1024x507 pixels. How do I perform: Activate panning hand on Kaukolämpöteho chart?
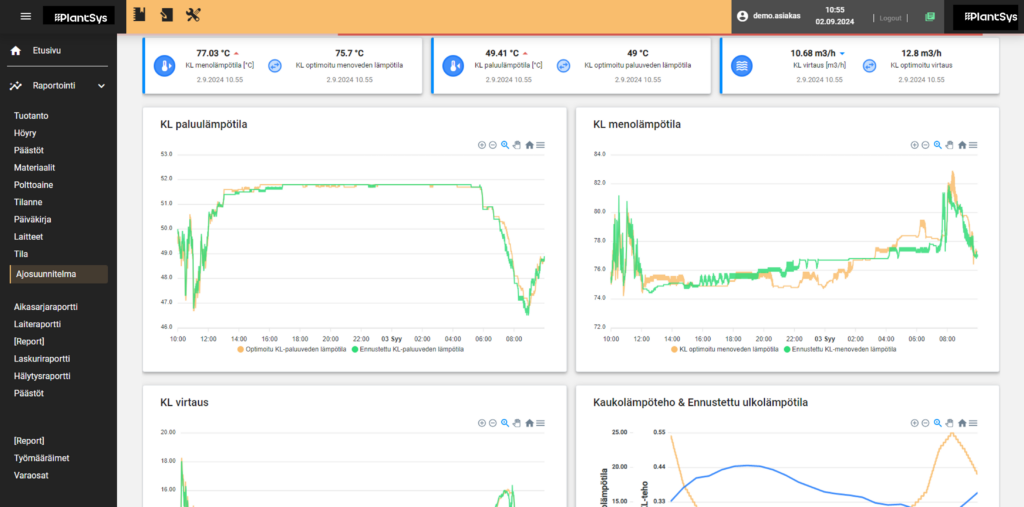[x=950, y=423]
